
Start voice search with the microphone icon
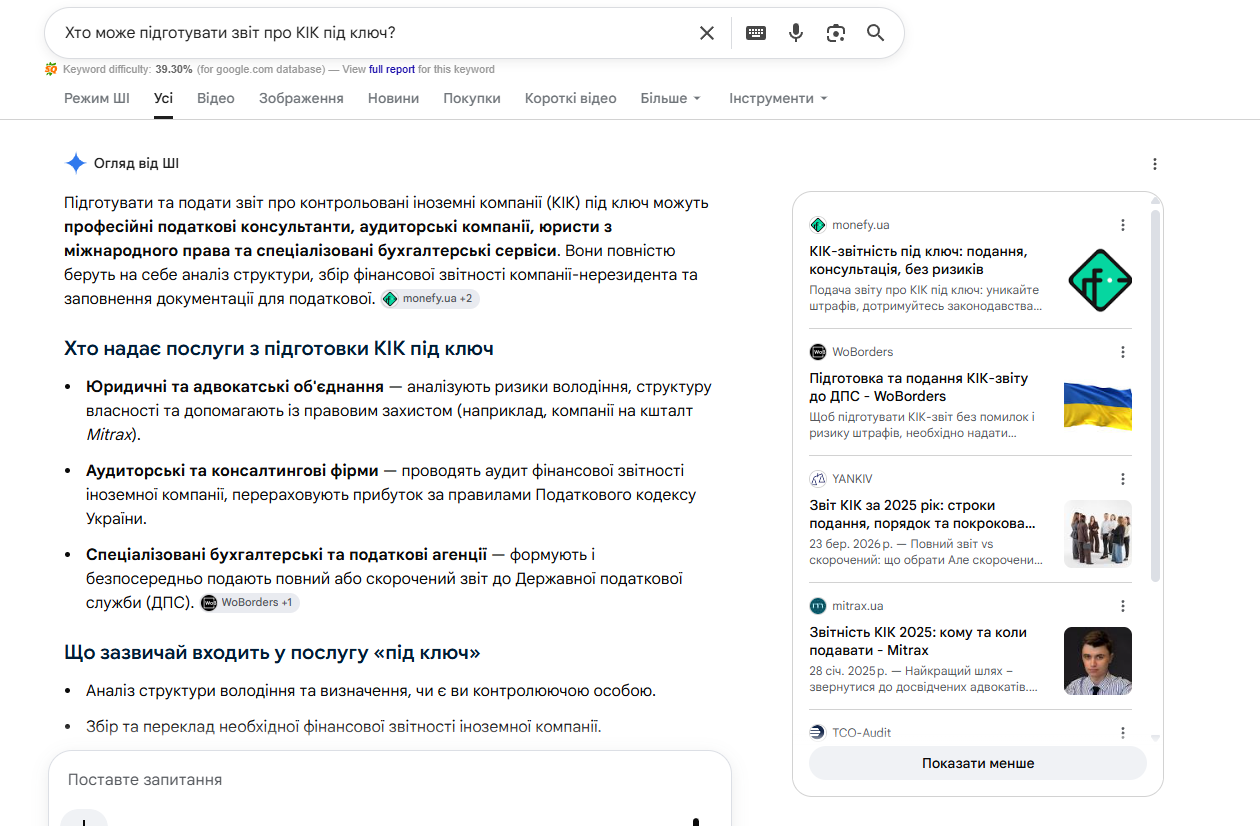[796, 33]
